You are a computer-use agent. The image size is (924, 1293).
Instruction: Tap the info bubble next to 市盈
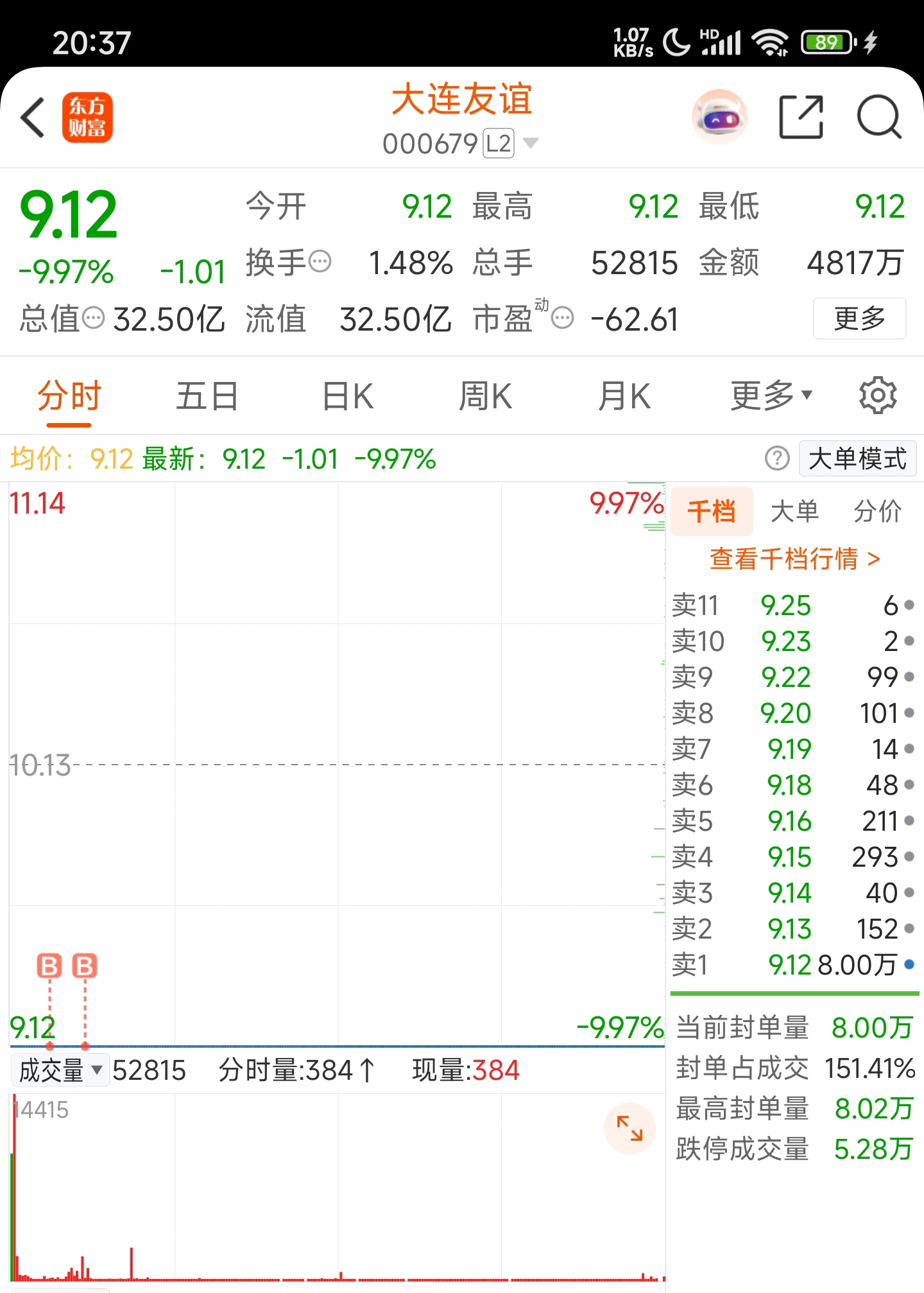pos(563,318)
